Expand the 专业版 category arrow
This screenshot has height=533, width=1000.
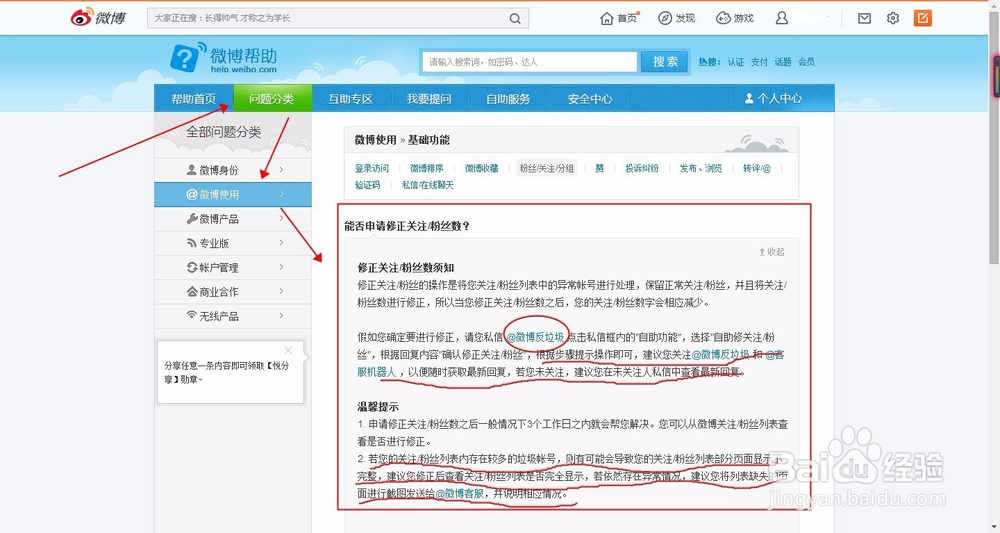[x=281, y=242]
